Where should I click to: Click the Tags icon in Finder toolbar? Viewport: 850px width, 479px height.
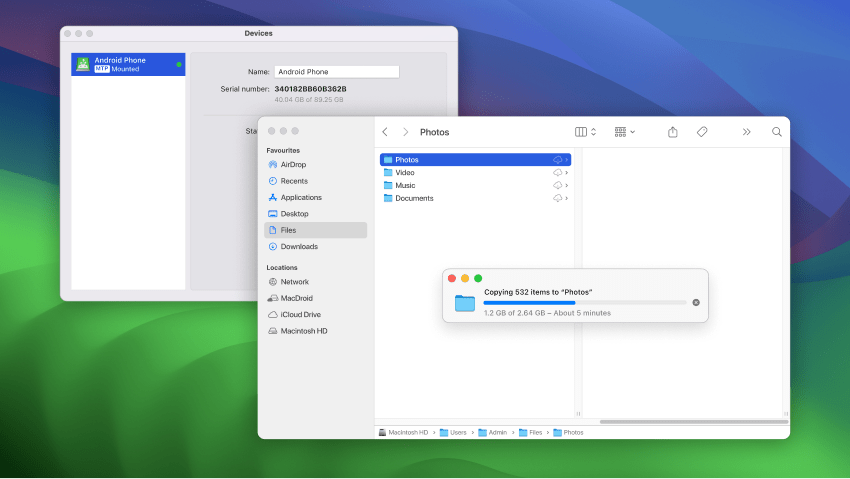pyautogui.click(x=702, y=132)
